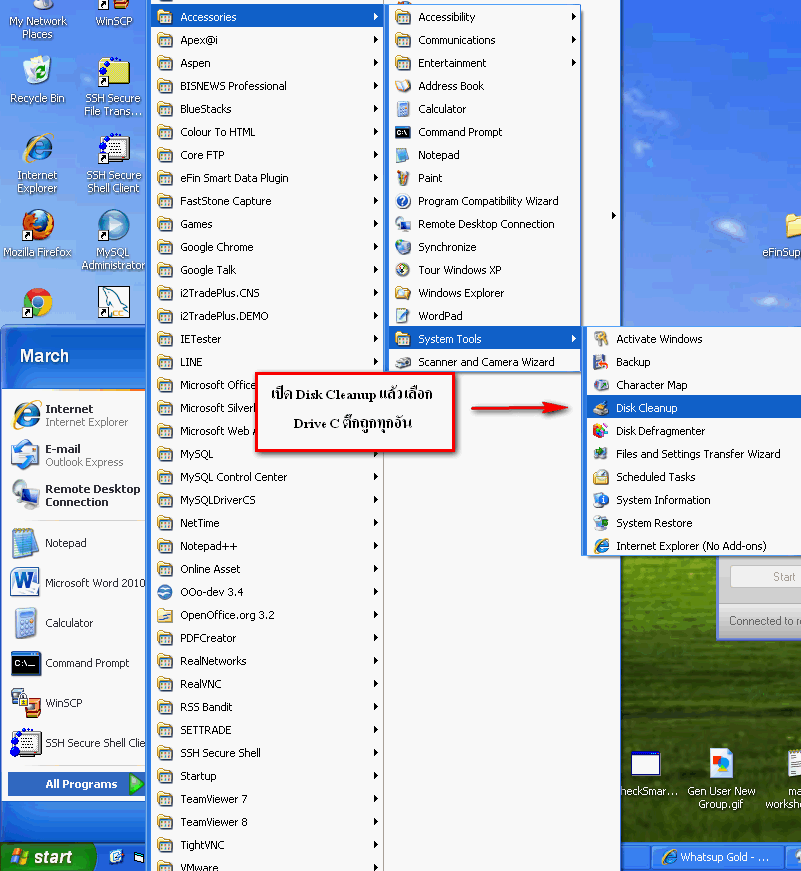Launch Internet Explorer (No Add-ons) icon
This screenshot has width=801, height=871.
tap(600, 546)
